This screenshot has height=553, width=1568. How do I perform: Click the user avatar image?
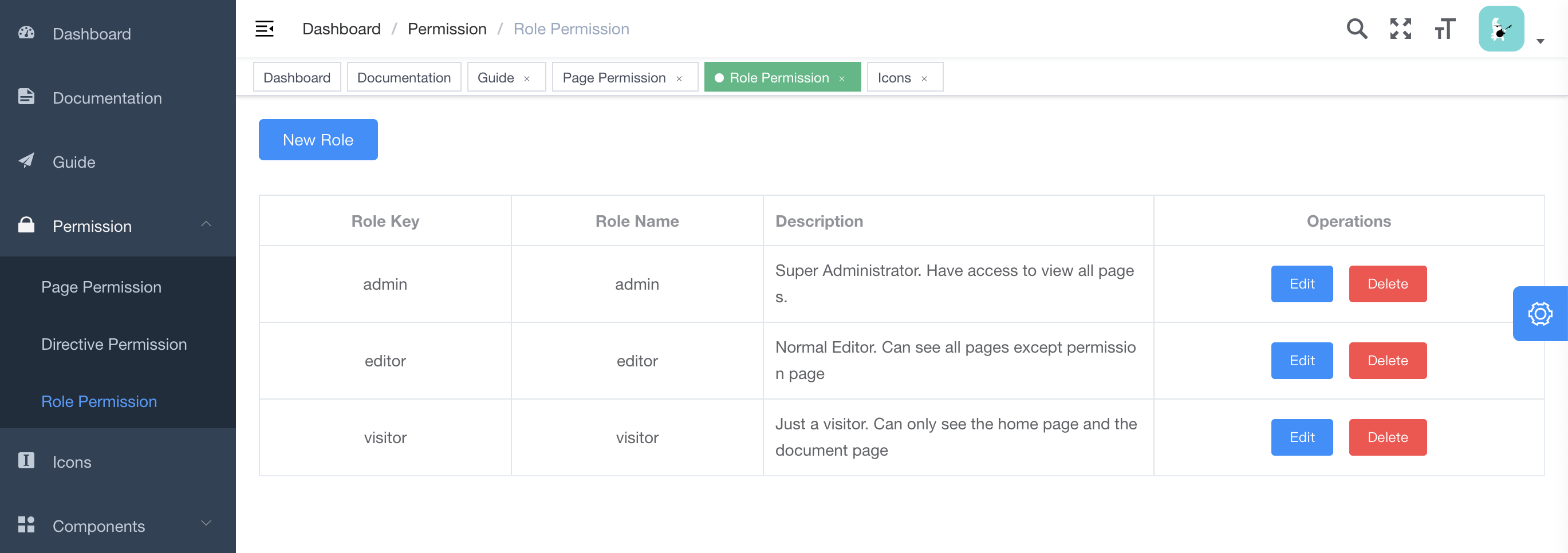point(1500,29)
